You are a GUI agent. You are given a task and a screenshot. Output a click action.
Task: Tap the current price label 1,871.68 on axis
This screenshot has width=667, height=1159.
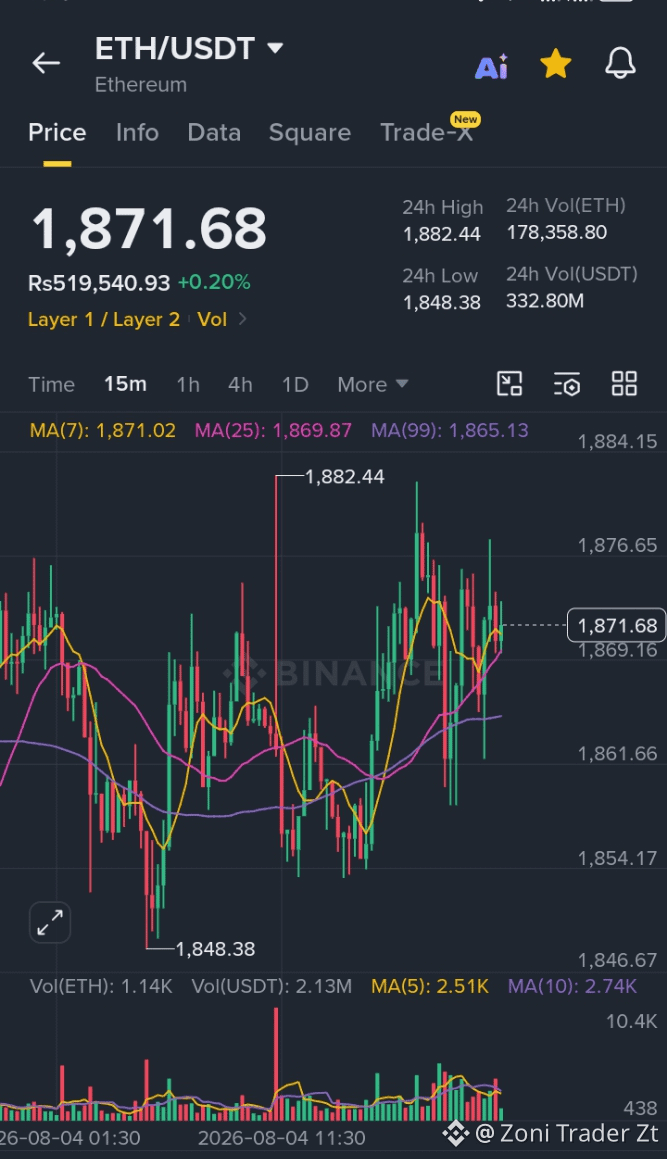click(x=617, y=625)
